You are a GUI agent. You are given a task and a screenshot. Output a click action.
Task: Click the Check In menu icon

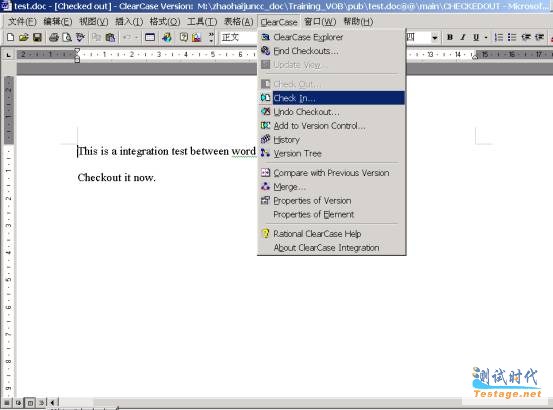266,98
